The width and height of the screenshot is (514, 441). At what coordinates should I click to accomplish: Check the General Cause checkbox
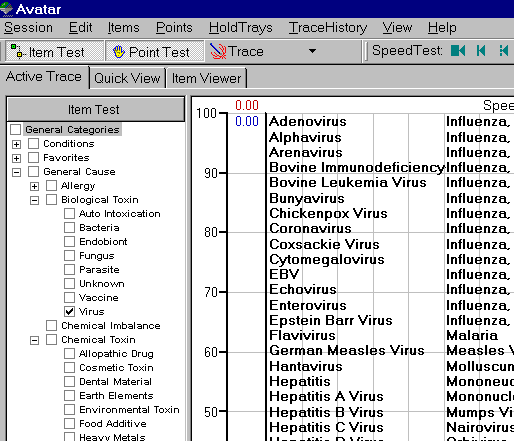[x=33, y=171]
